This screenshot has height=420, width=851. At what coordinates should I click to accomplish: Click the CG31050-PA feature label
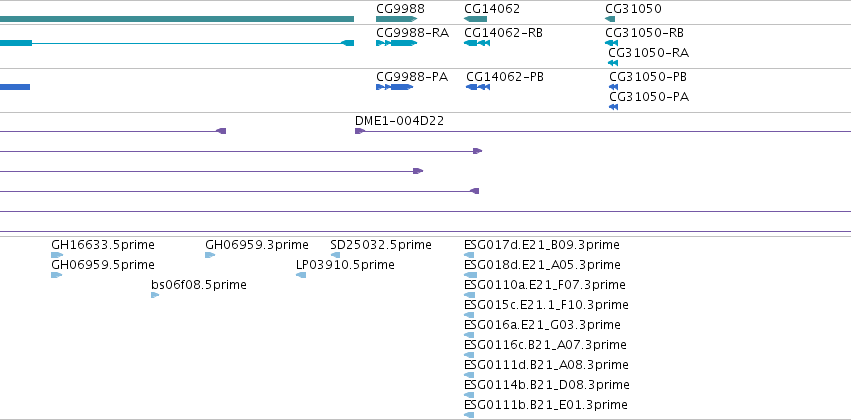tap(649, 97)
